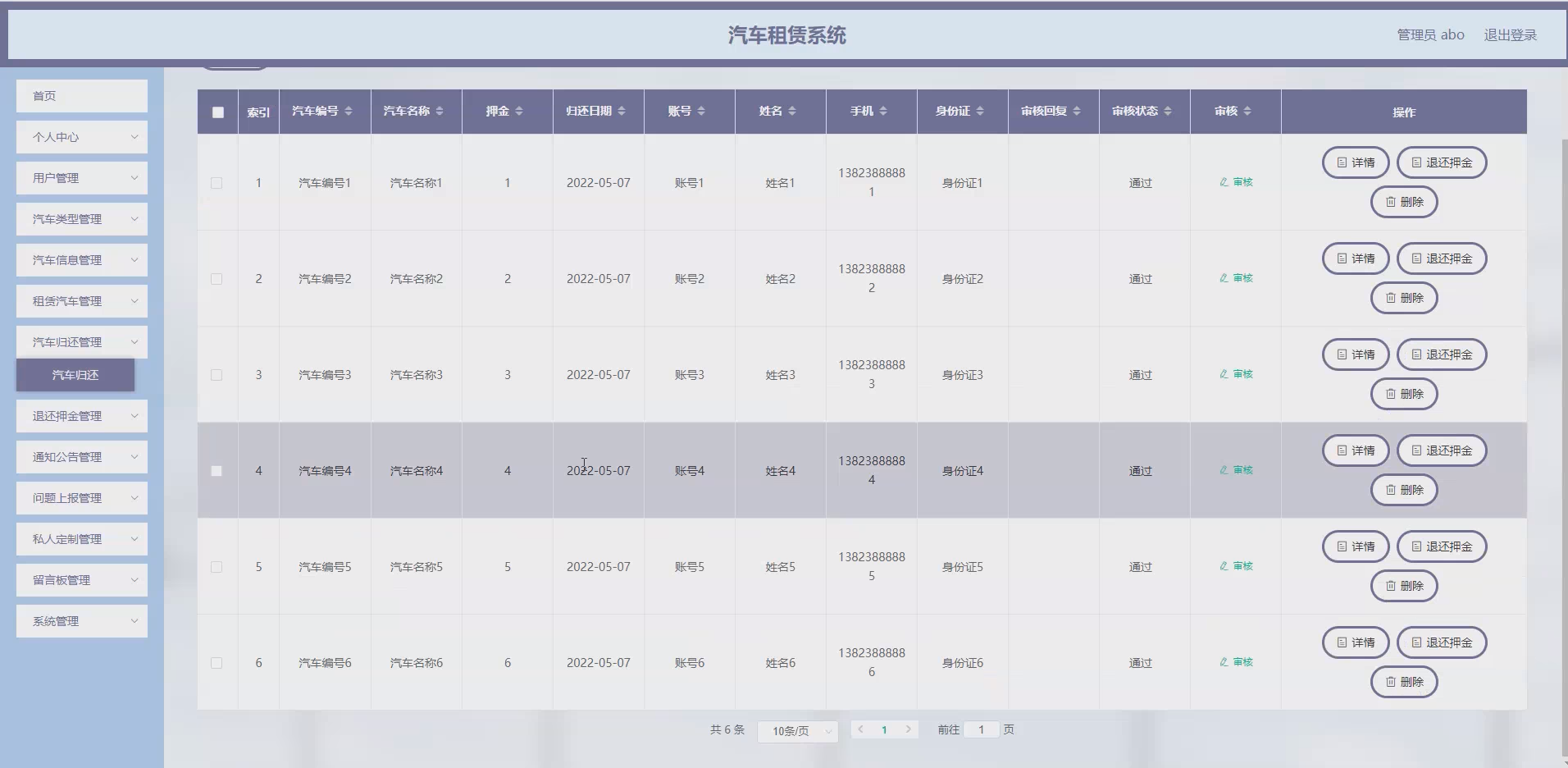Check the checkbox for row 汽车编号2
The image size is (1568, 768).
point(217,279)
